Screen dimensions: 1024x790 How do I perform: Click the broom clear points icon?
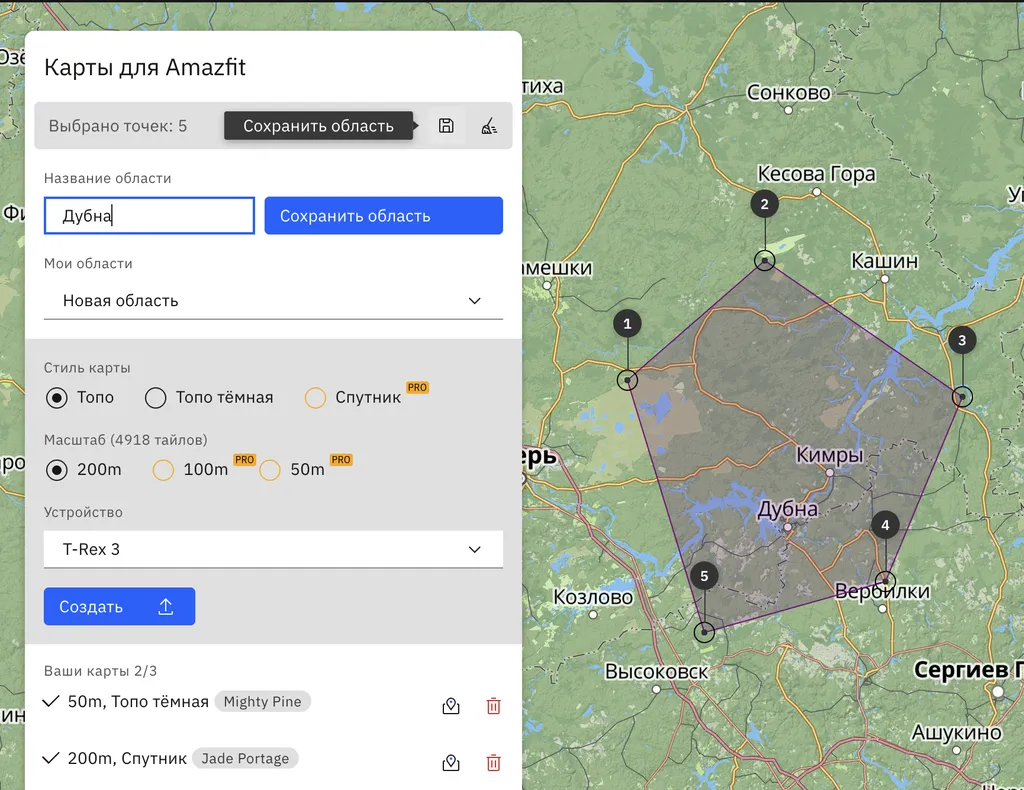(x=489, y=125)
